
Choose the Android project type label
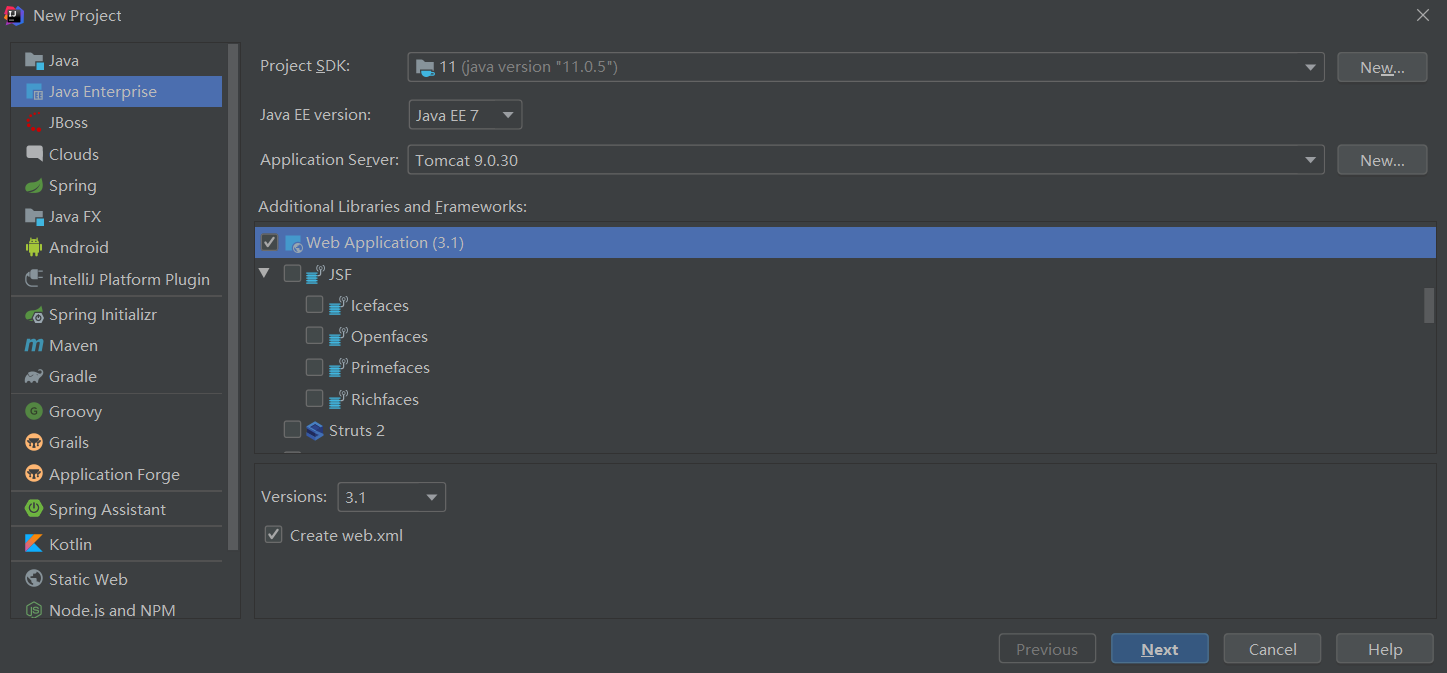pos(79,248)
